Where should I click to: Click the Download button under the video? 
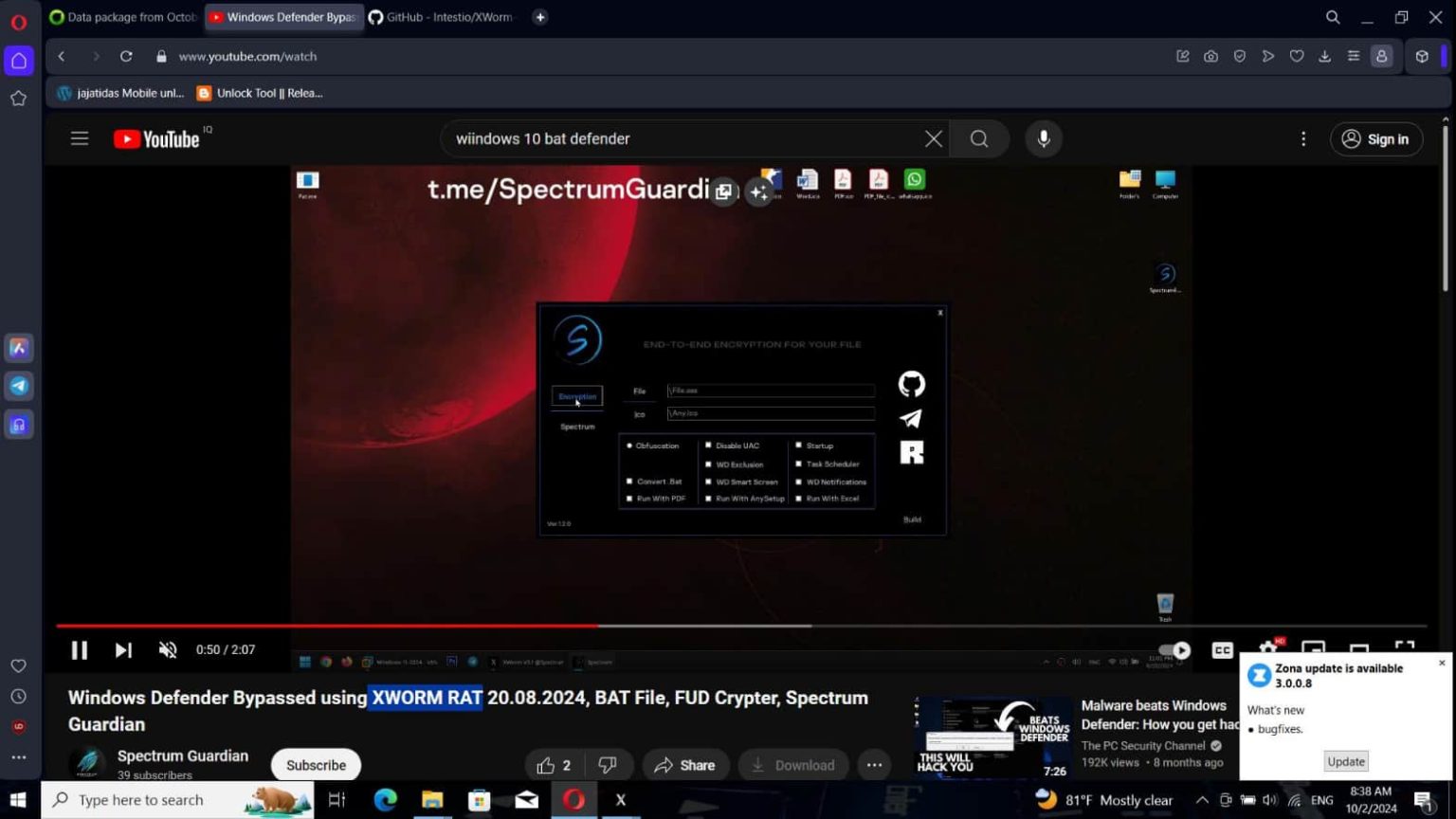click(x=792, y=765)
